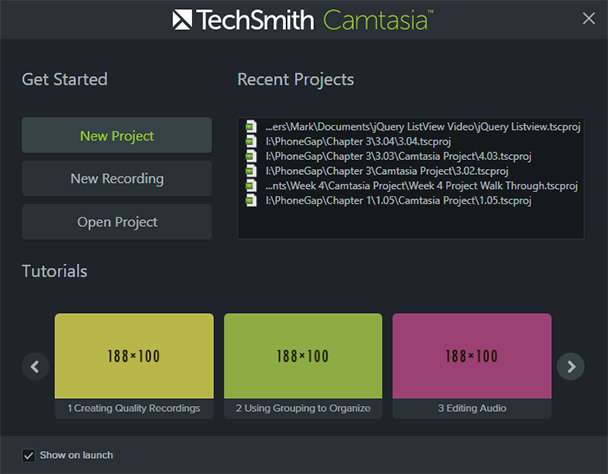Click the TechSmith logo icon
Viewport: 608px width, 474px height.
182,19
